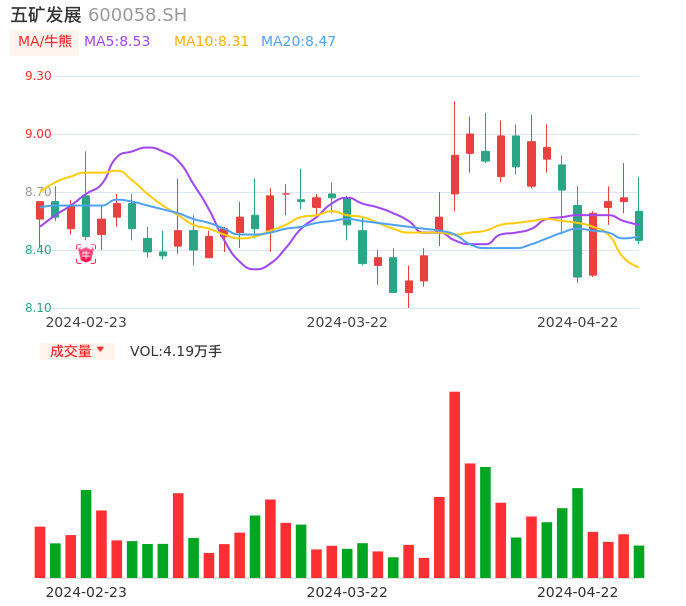Click the 2024-02-23 date under the volume chart

(x=86, y=592)
